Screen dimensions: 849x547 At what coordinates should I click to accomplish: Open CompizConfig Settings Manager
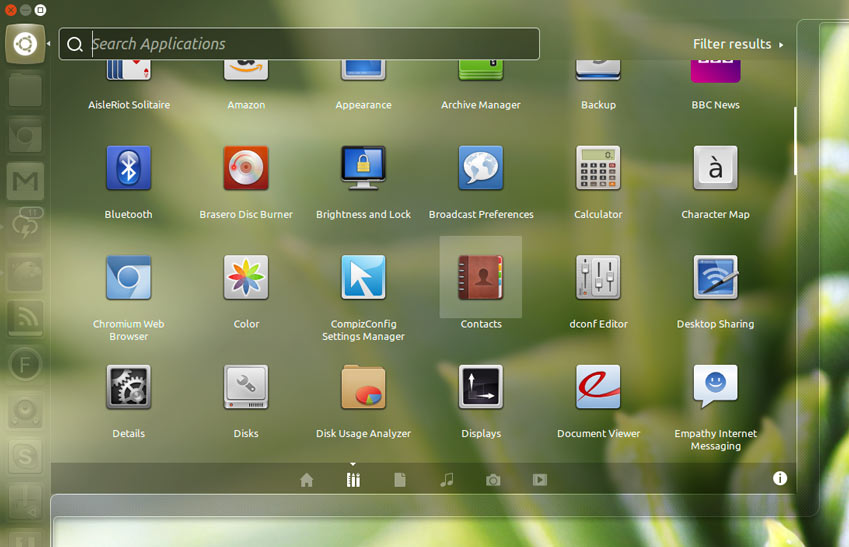[363, 277]
